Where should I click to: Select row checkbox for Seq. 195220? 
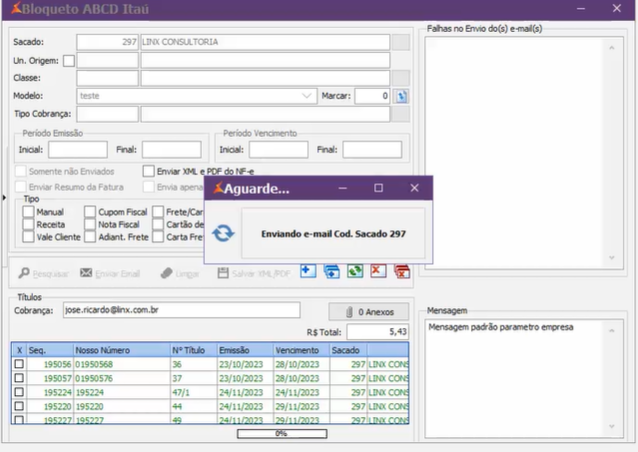click(19, 406)
